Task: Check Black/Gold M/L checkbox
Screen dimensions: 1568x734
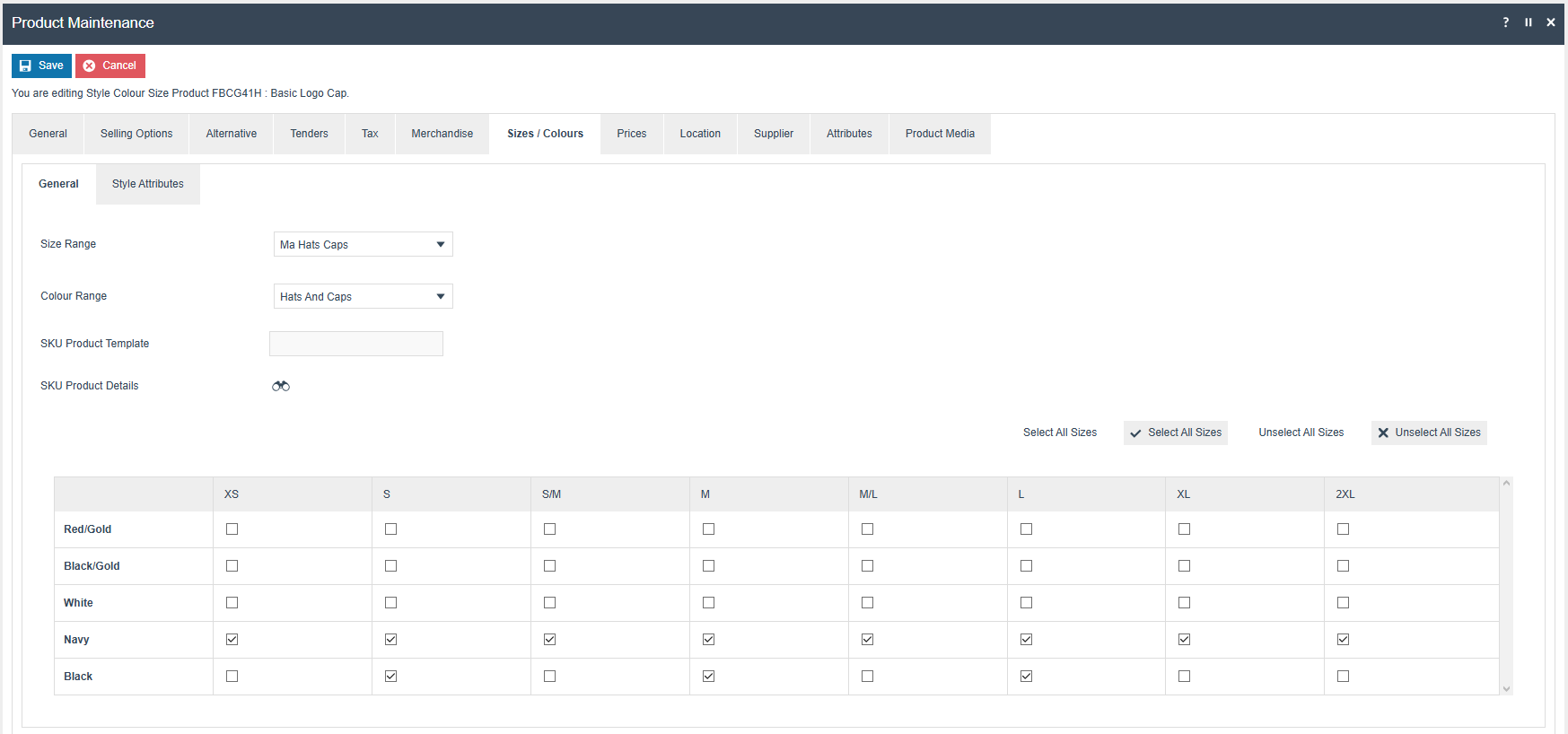Action: click(868, 566)
